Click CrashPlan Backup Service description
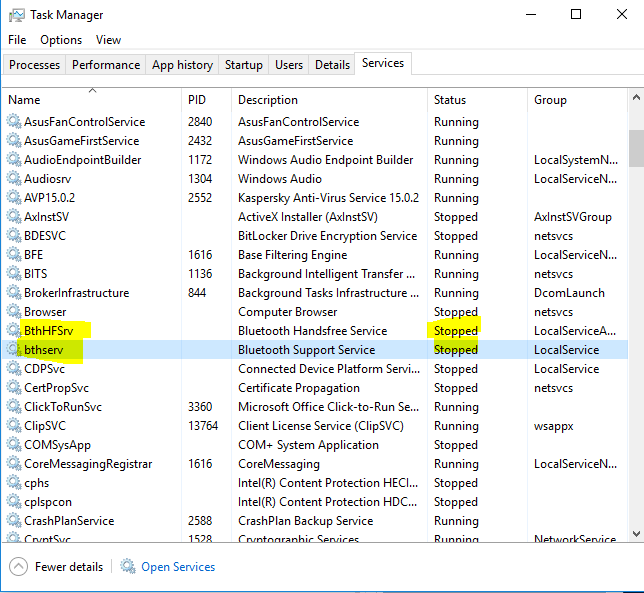644x593 pixels. (x=306, y=521)
